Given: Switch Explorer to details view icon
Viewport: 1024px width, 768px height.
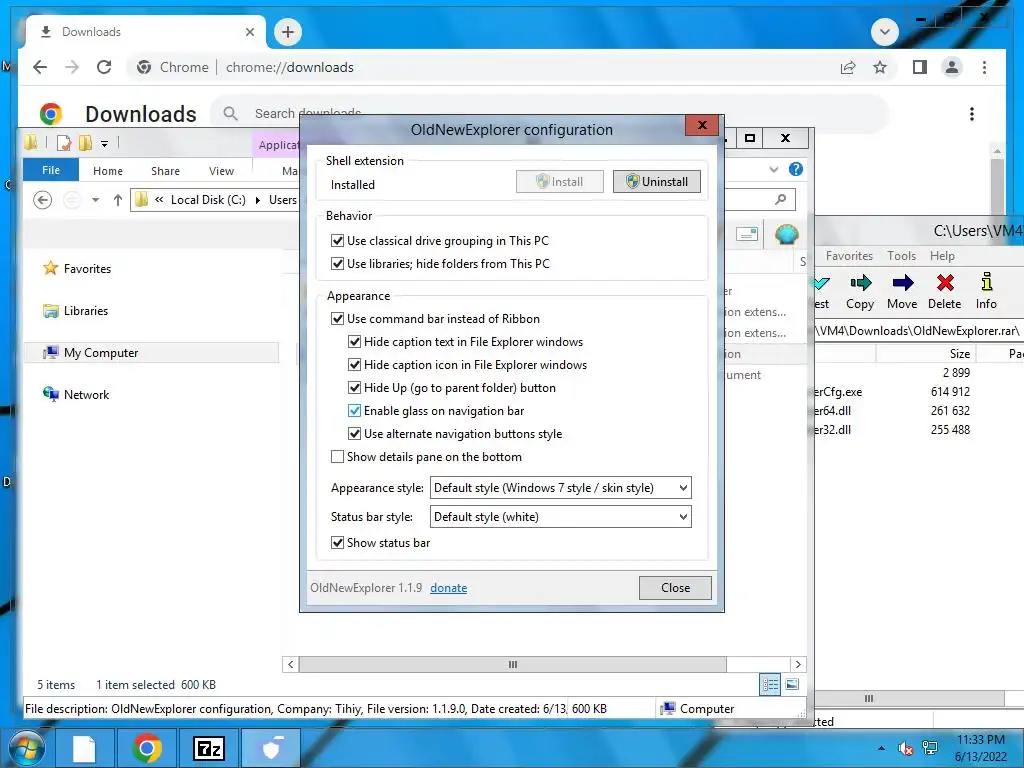Looking at the screenshot, I should (x=770, y=684).
